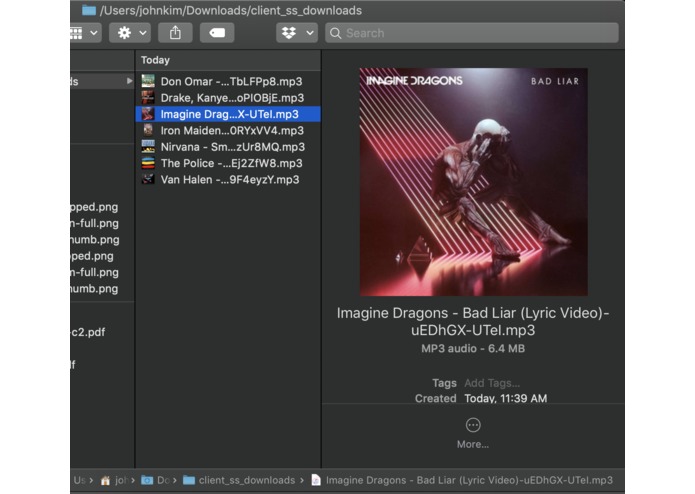Click Van Halen album art icon
The image size is (695, 494).
148,179
